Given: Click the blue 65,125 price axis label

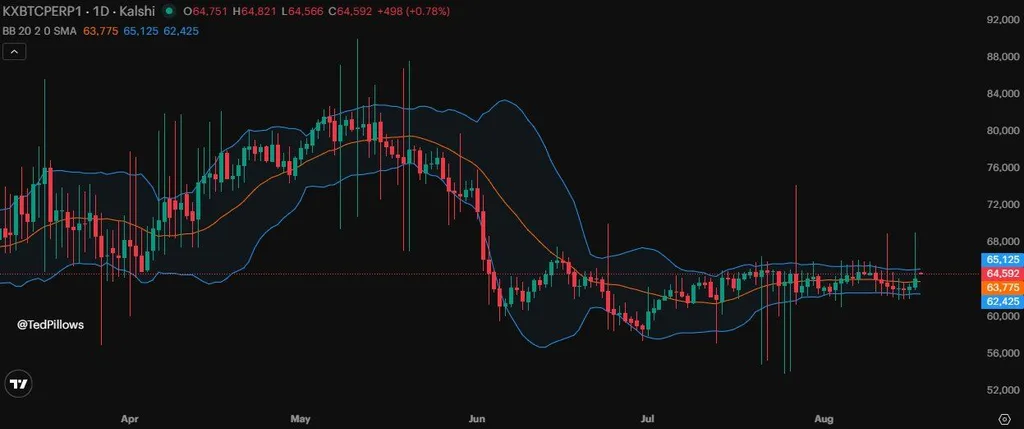Looking at the screenshot, I should coord(1002,259).
